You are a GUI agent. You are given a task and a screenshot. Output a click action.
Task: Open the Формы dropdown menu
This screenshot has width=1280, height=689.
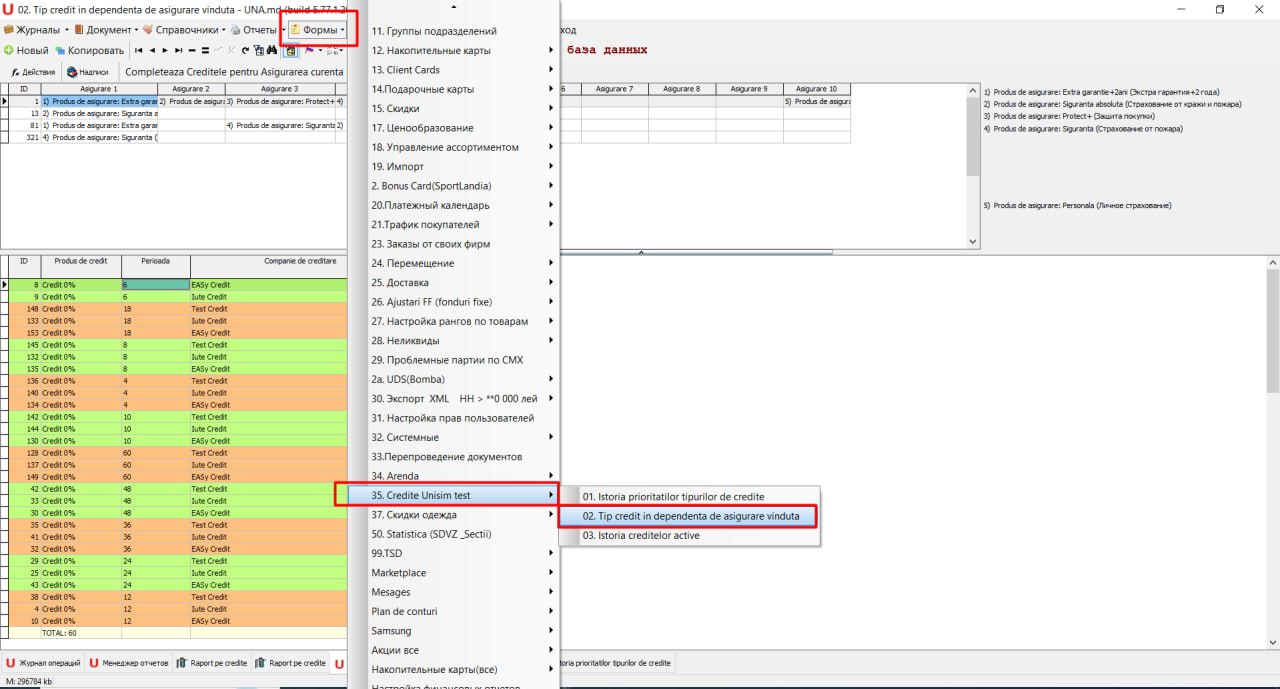tap(317, 30)
